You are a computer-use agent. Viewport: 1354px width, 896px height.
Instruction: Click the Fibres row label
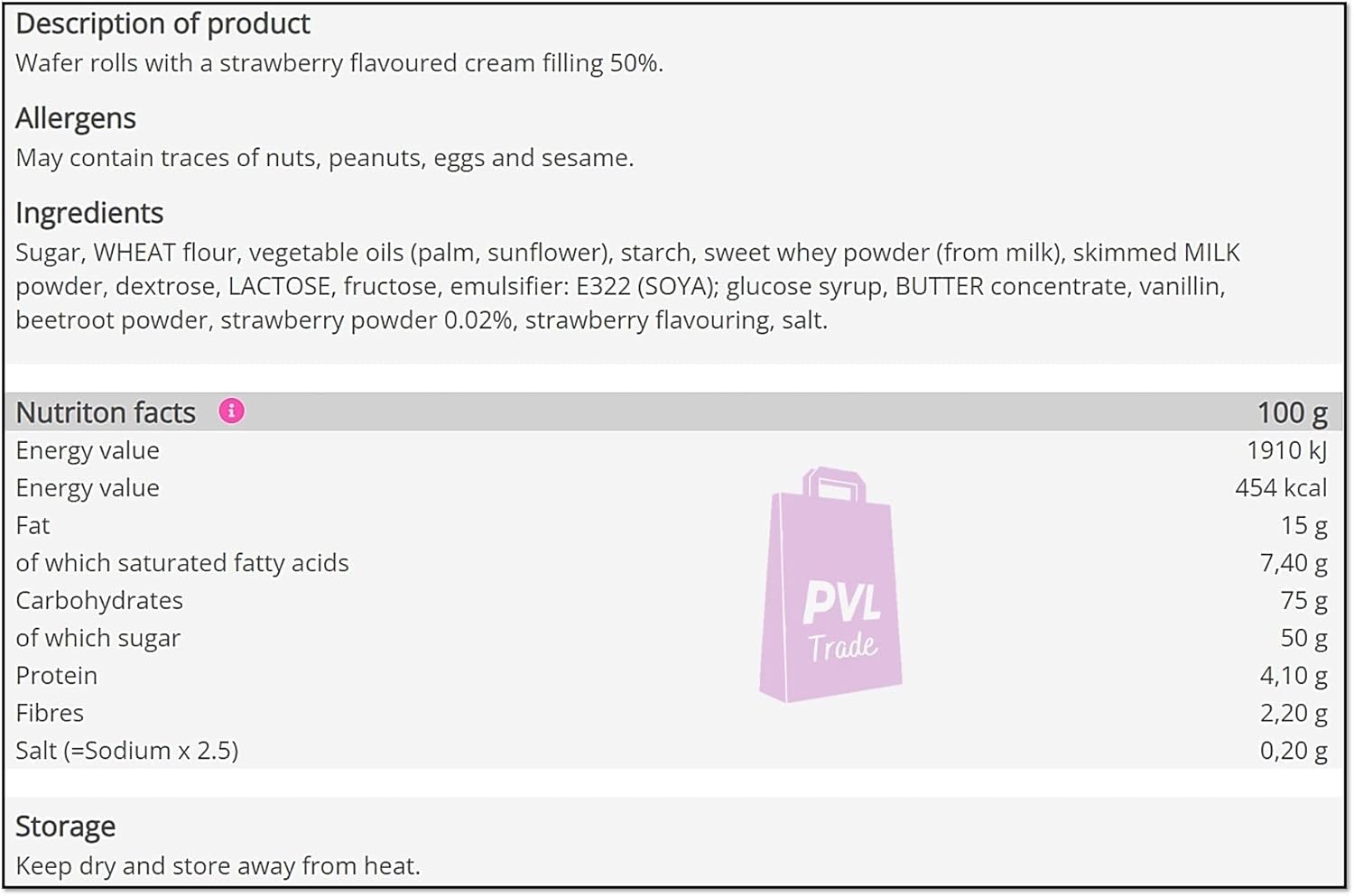pos(50,713)
